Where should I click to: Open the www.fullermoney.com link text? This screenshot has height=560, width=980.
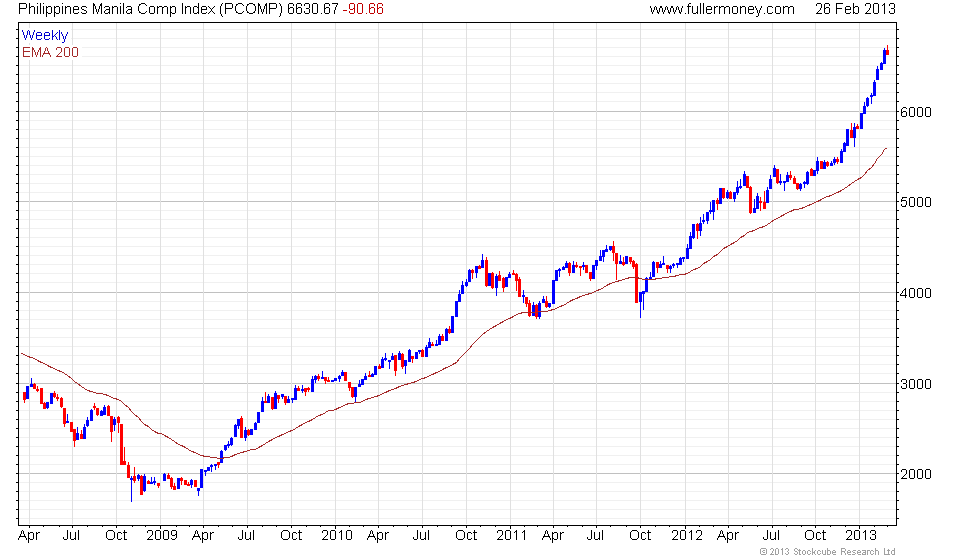(722, 9)
